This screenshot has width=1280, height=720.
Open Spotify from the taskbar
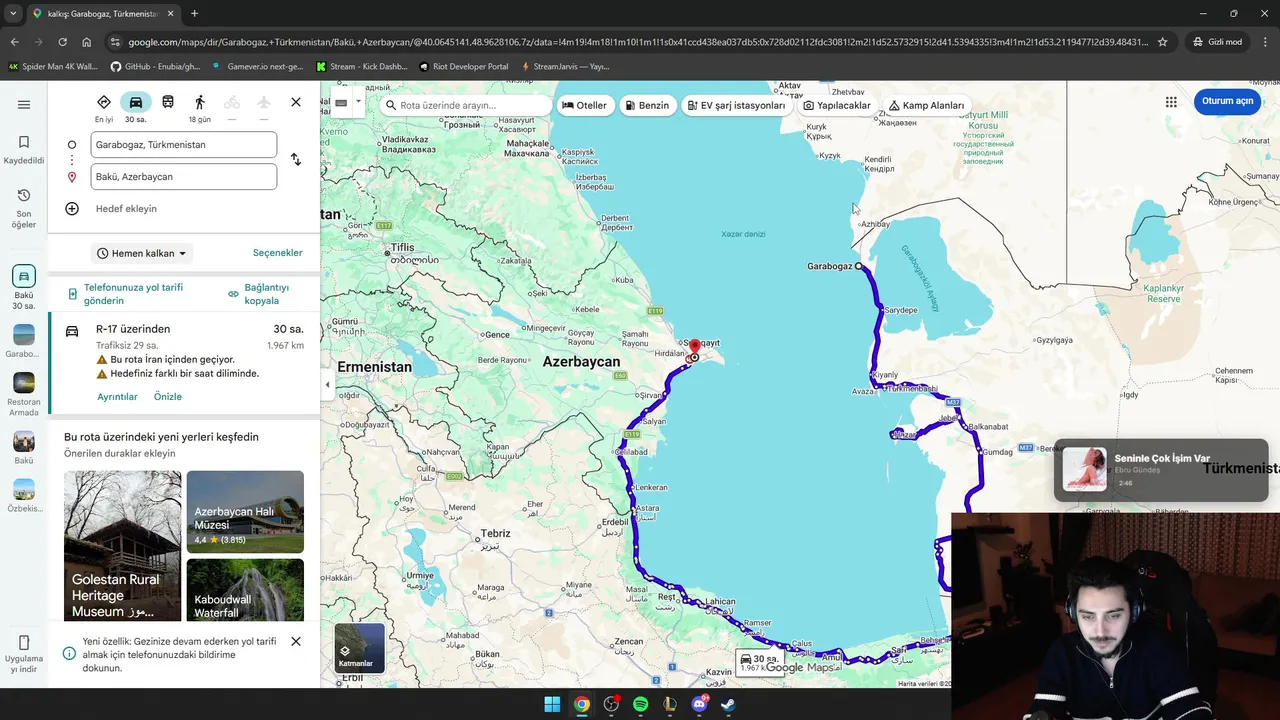pyautogui.click(x=640, y=704)
